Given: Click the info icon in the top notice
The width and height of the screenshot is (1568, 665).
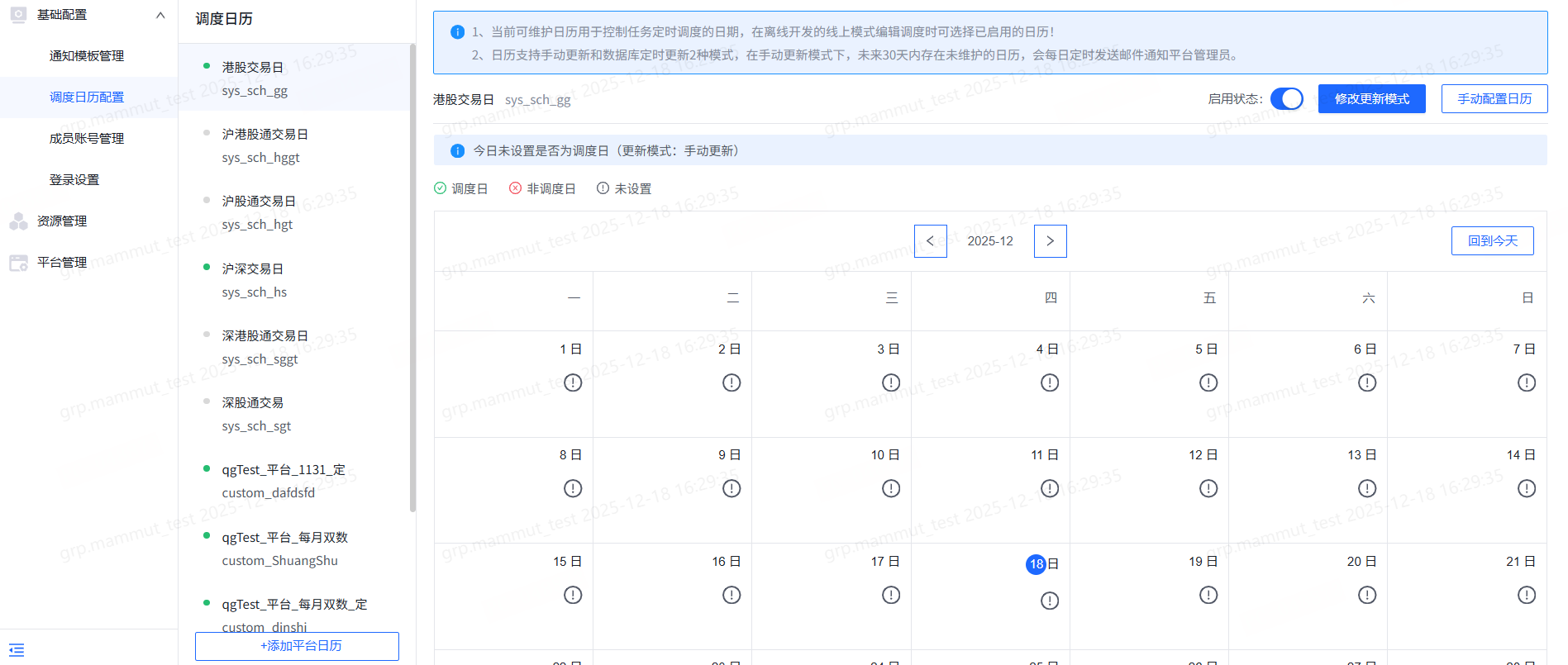Looking at the screenshot, I should pyautogui.click(x=457, y=32).
